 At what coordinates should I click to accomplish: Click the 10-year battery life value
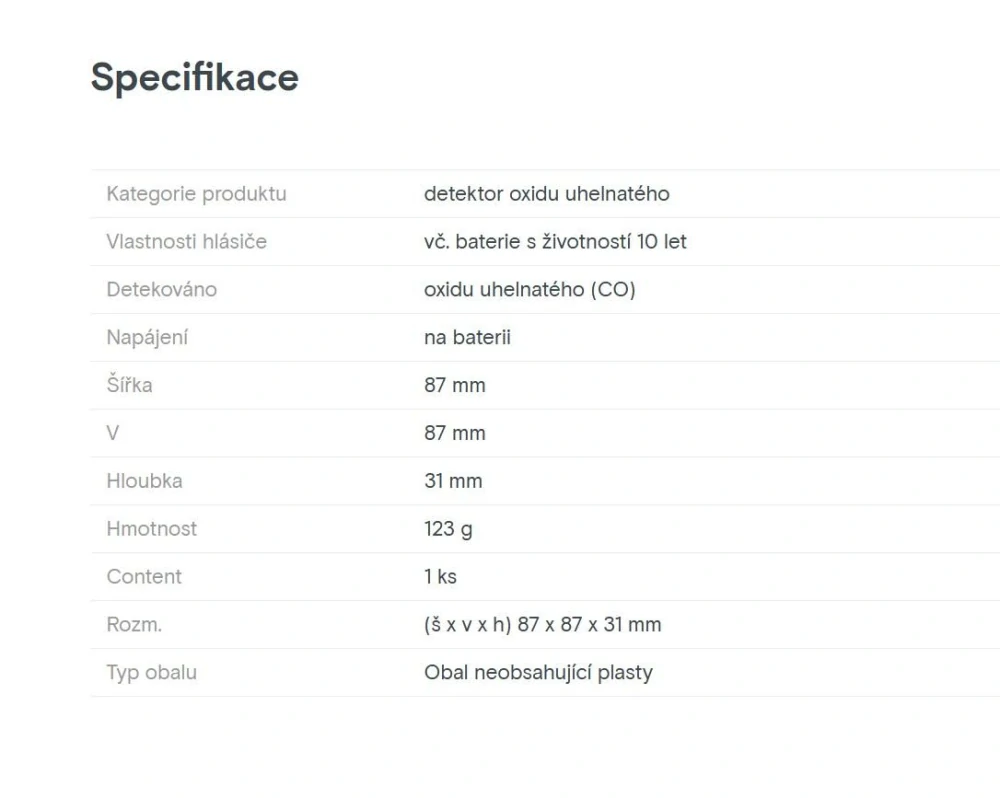pos(555,242)
